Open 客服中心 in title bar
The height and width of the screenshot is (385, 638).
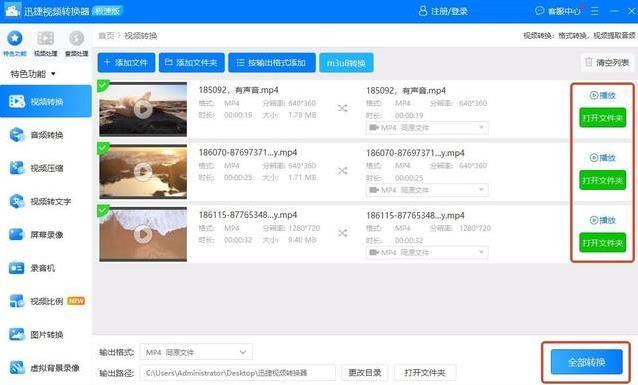tap(558, 11)
